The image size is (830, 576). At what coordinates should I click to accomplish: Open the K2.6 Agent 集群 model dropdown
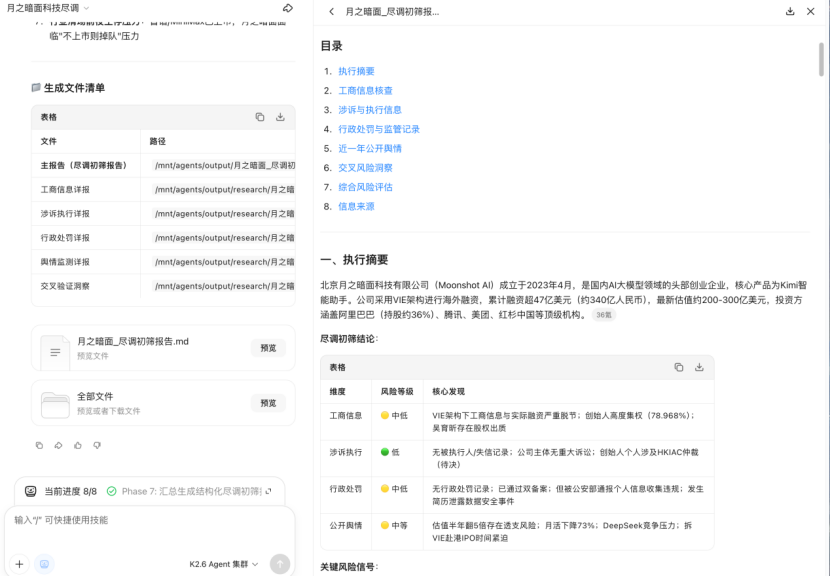[224, 564]
